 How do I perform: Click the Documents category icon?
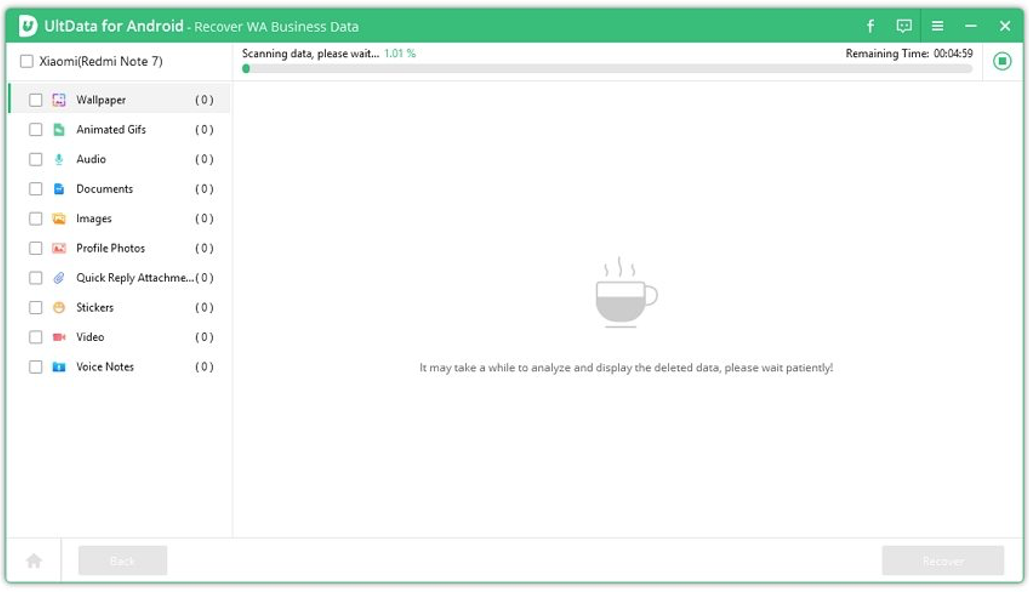point(59,189)
